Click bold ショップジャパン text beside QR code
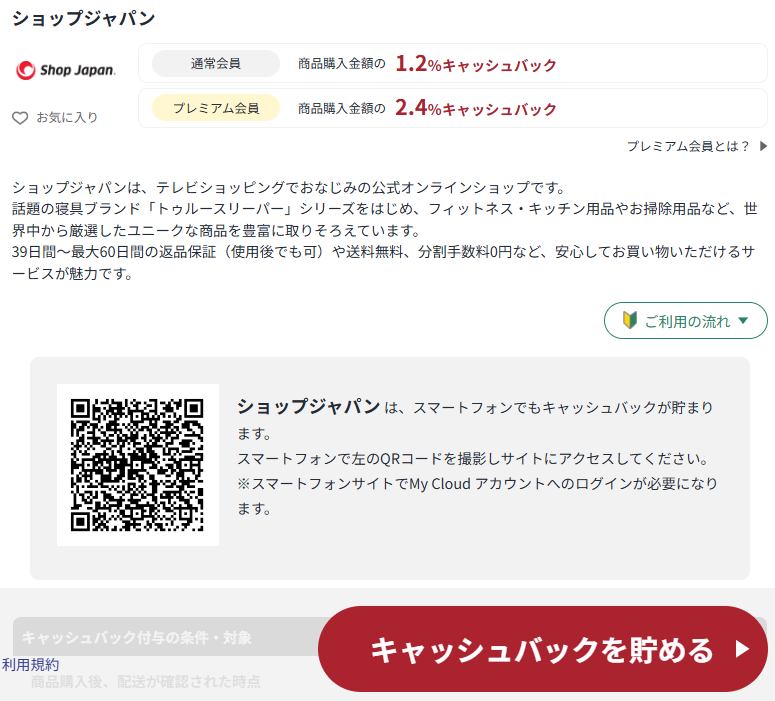This screenshot has width=775, height=701. [x=308, y=406]
